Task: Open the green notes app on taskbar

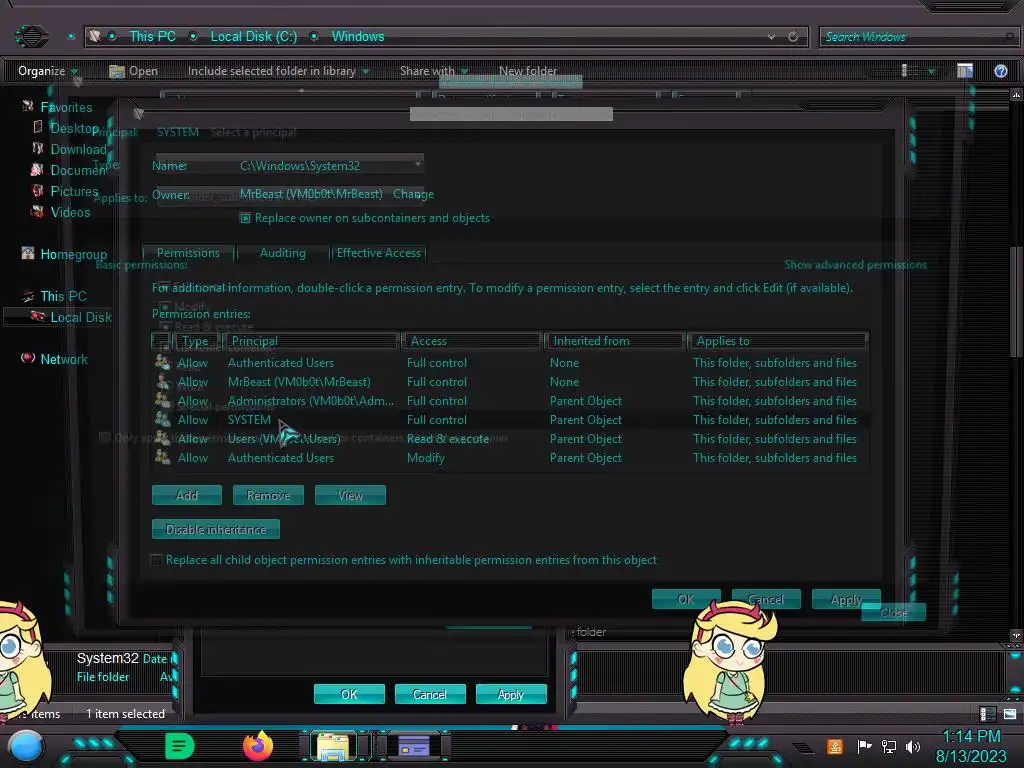Action: tap(179, 746)
